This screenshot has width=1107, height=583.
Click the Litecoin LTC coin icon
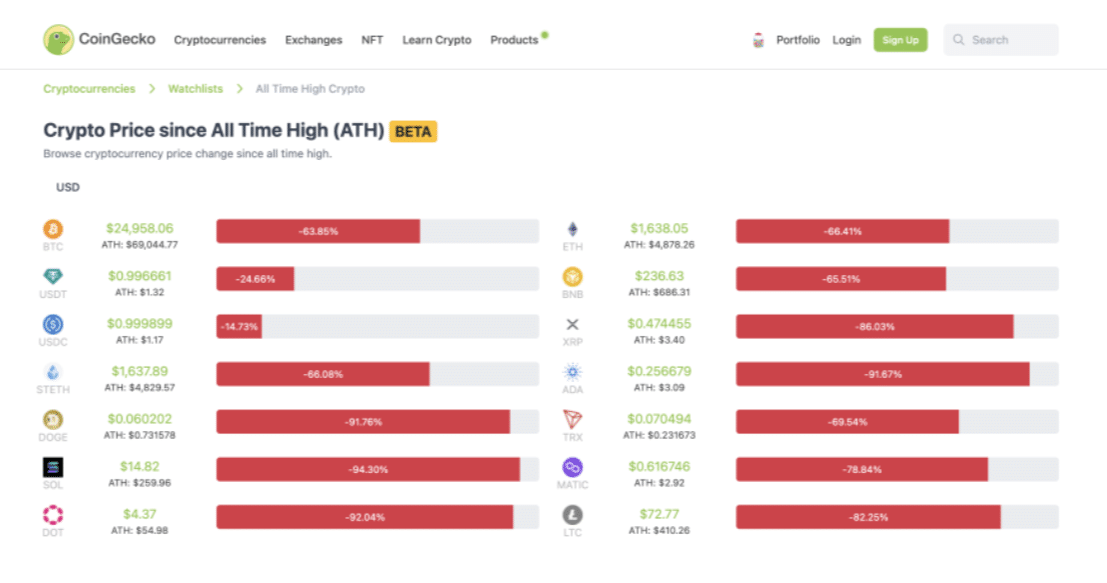click(x=573, y=515)
